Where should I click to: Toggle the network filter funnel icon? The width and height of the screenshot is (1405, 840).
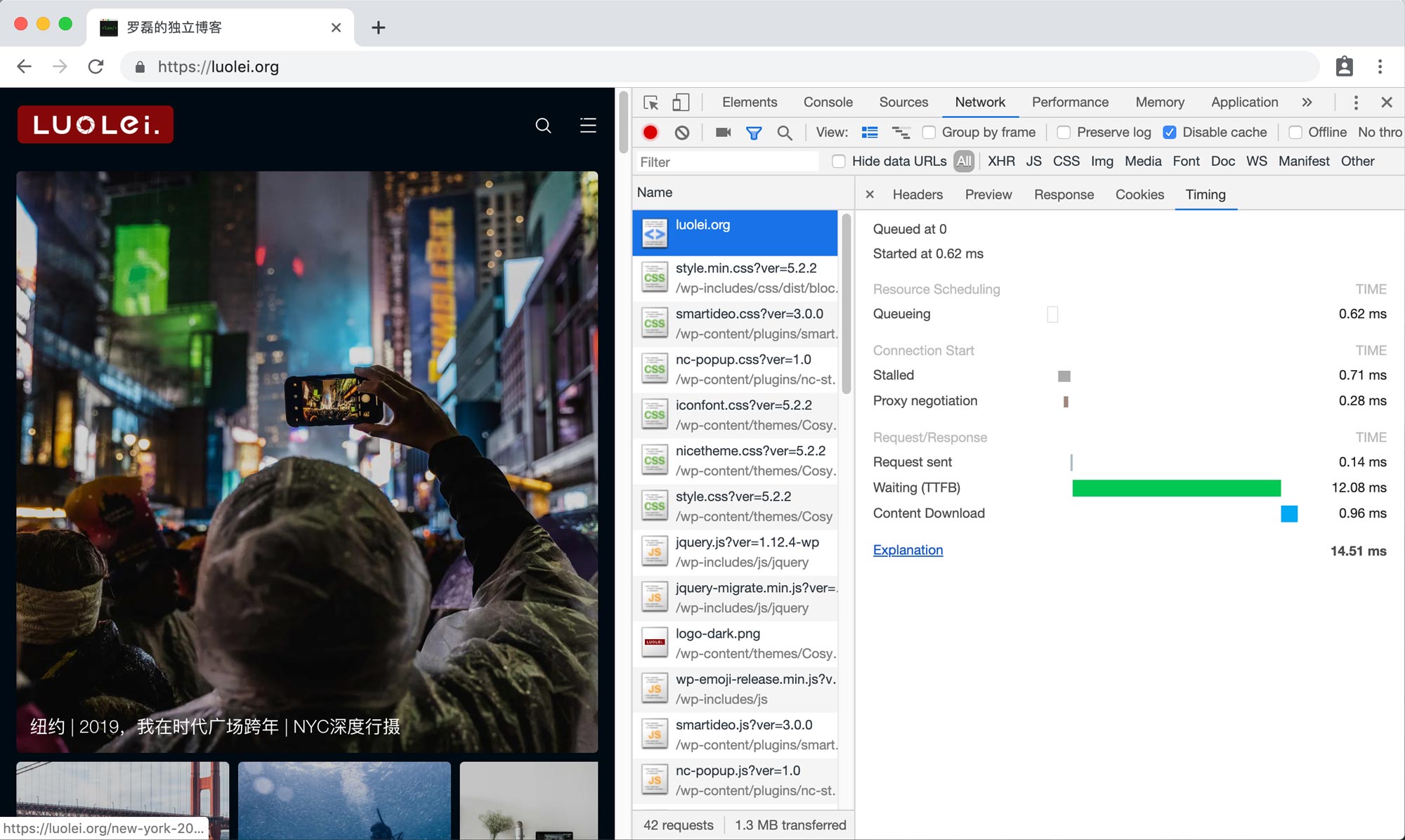pos(754,132)
